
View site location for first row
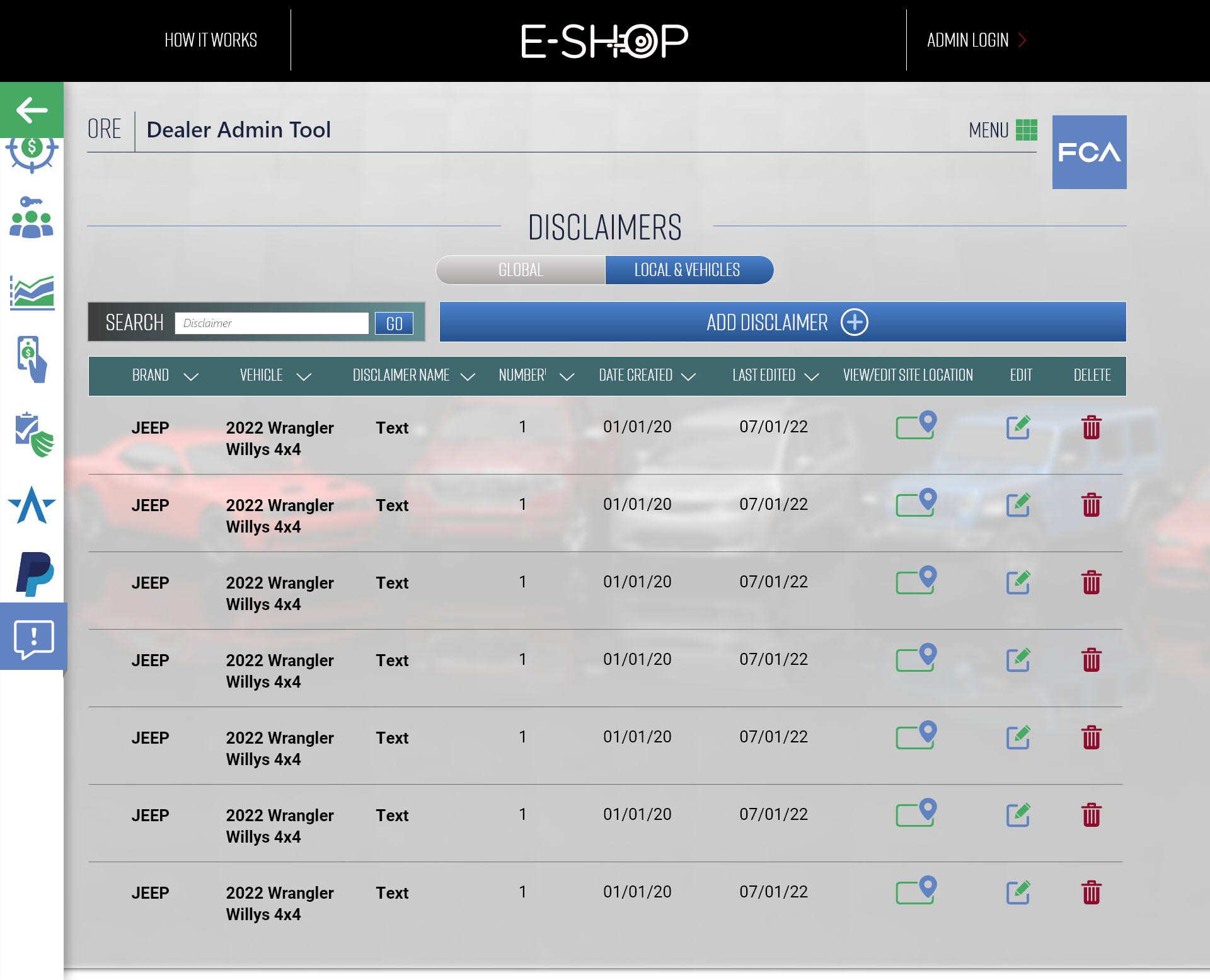(916, 425)
